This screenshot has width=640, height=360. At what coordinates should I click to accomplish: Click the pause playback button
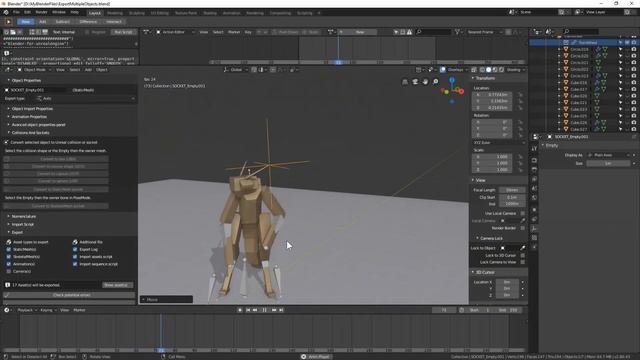[x=264, y=310]
